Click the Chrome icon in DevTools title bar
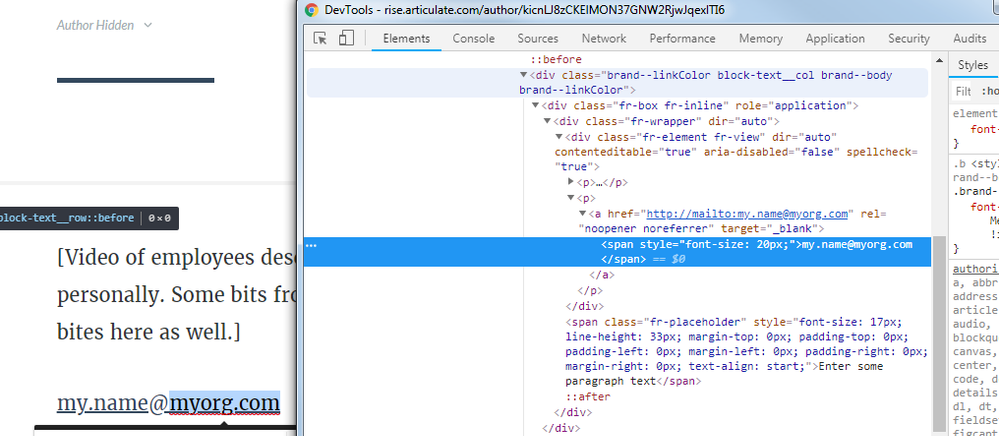 click(311, 10)
